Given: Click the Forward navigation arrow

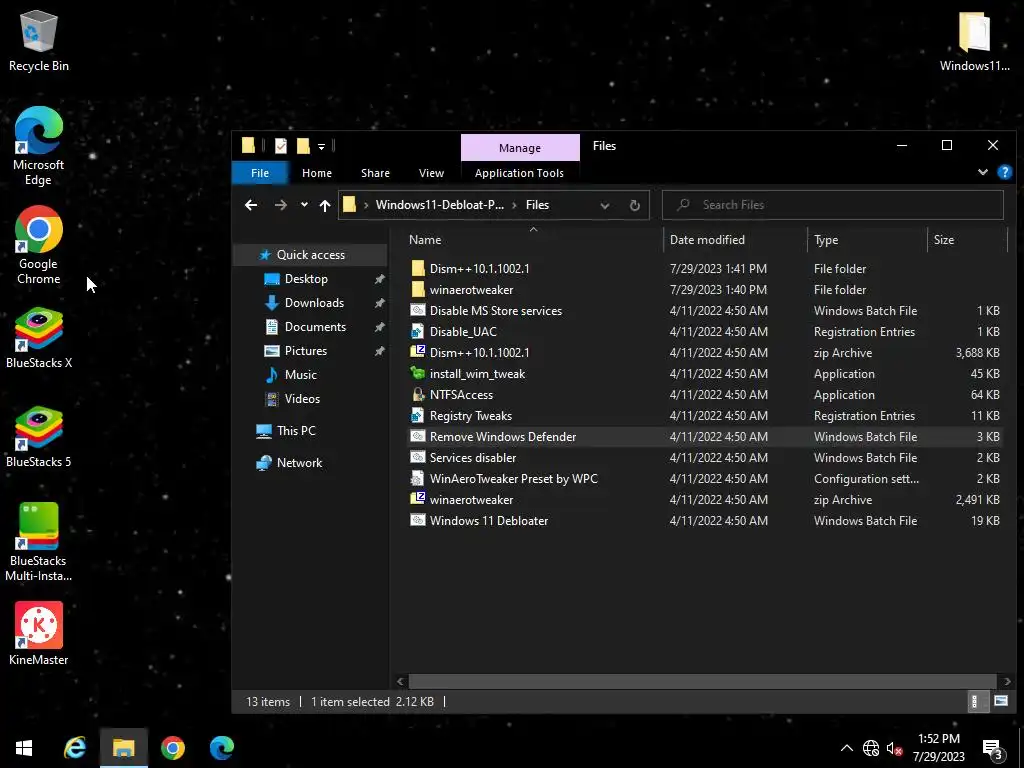Looking at the screenshot, I should [281, 205].
